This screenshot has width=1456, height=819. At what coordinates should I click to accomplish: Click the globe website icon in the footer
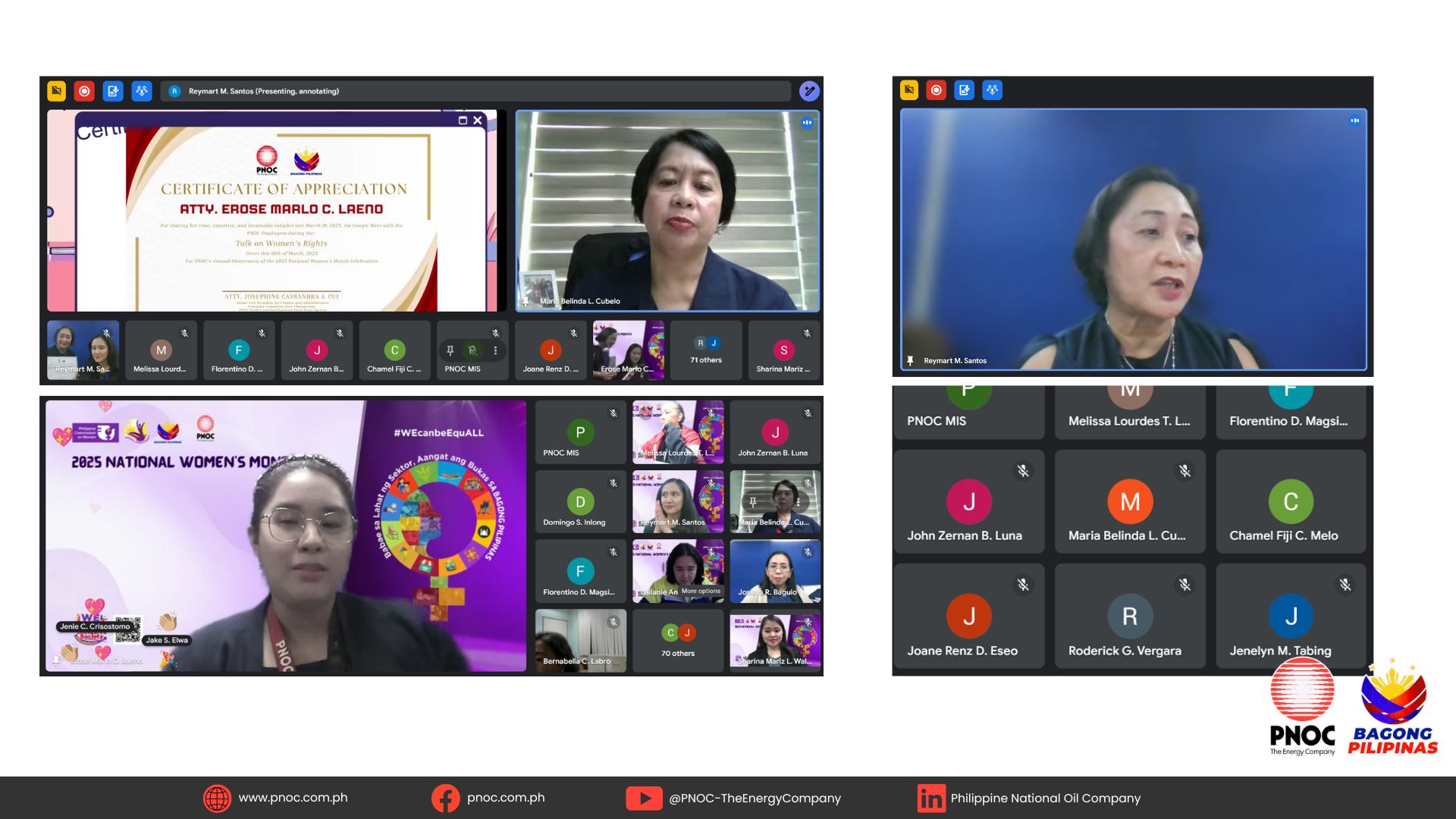pos(217,798)
